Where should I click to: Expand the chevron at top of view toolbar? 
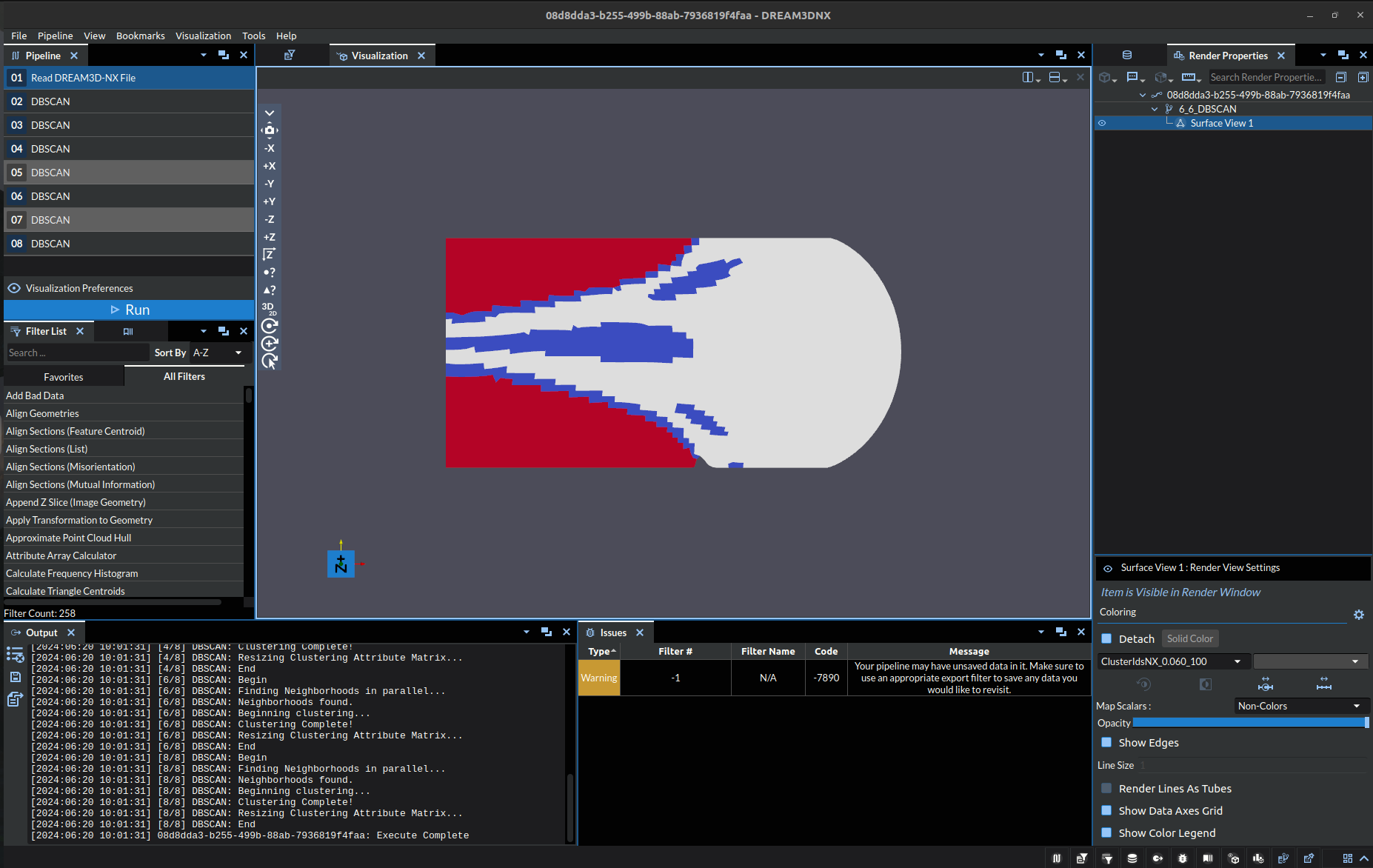point(270,113)
